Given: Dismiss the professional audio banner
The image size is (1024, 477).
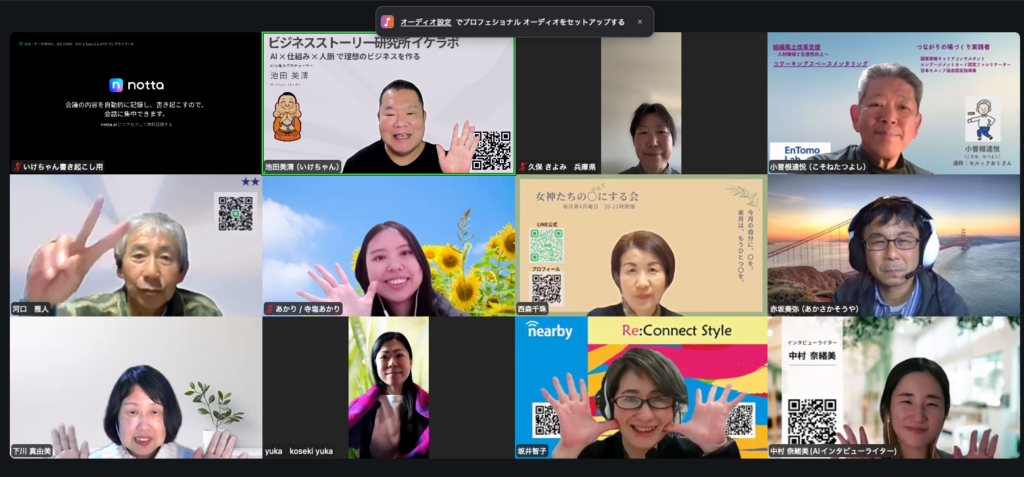Looking at the screenshot, I should click(637, 21).
